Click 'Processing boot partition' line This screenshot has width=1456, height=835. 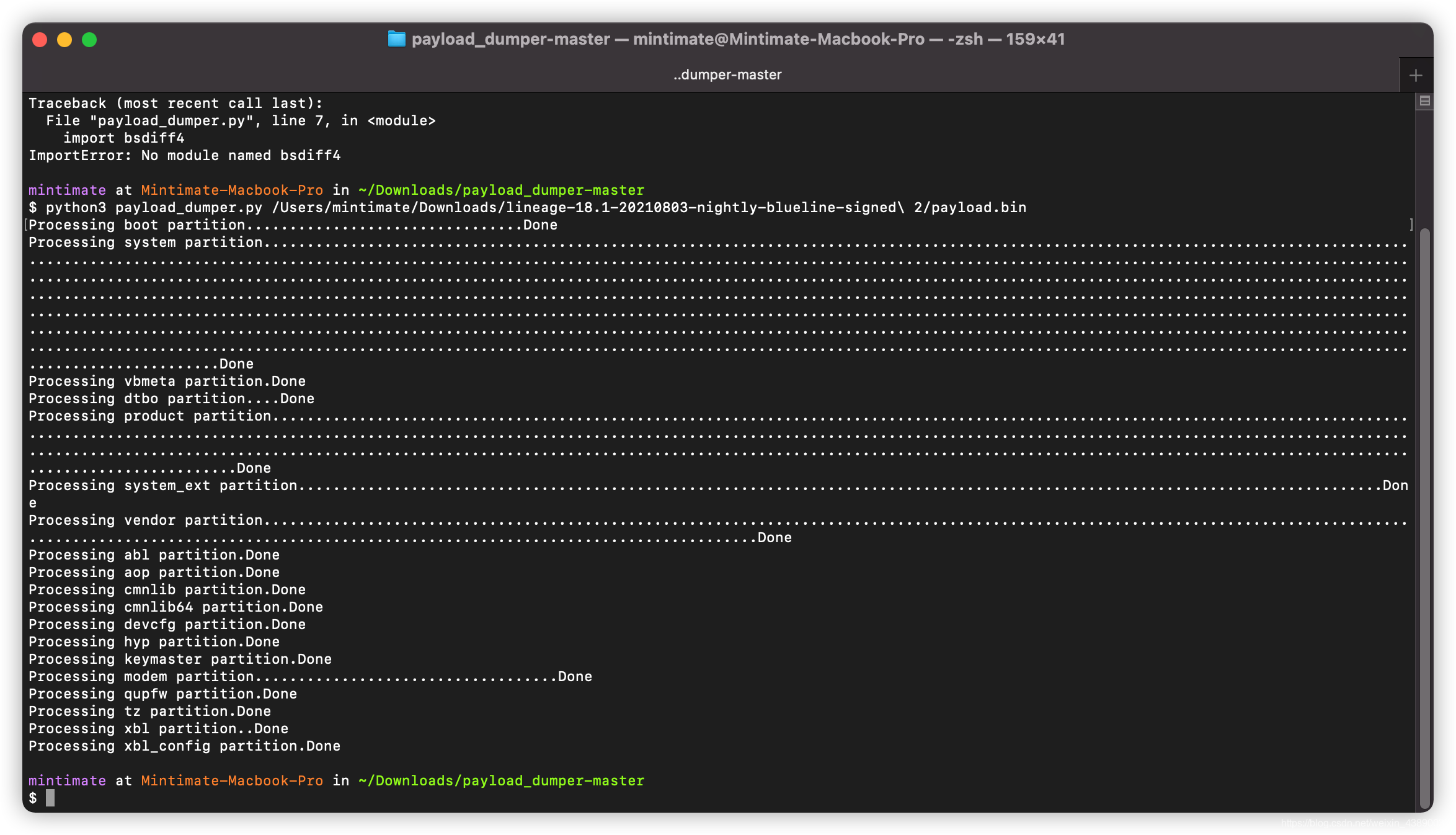(x=293, y=225)
